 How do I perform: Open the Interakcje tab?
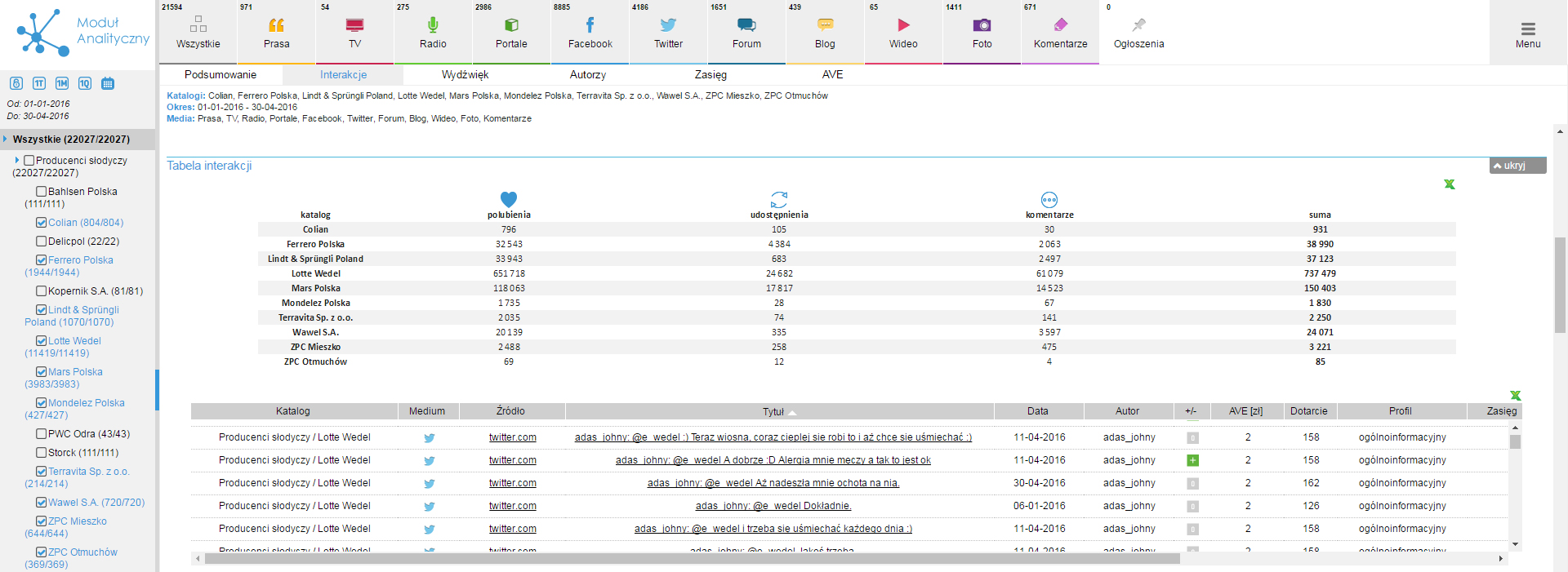coord(343,74)
